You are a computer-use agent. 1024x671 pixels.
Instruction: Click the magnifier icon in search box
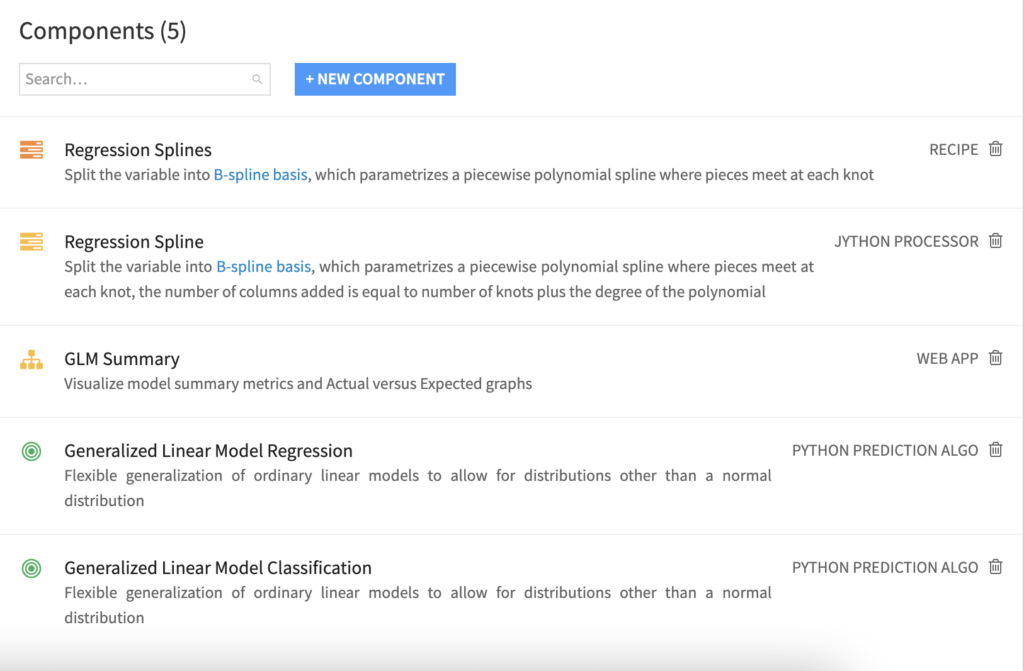point(257,79)
